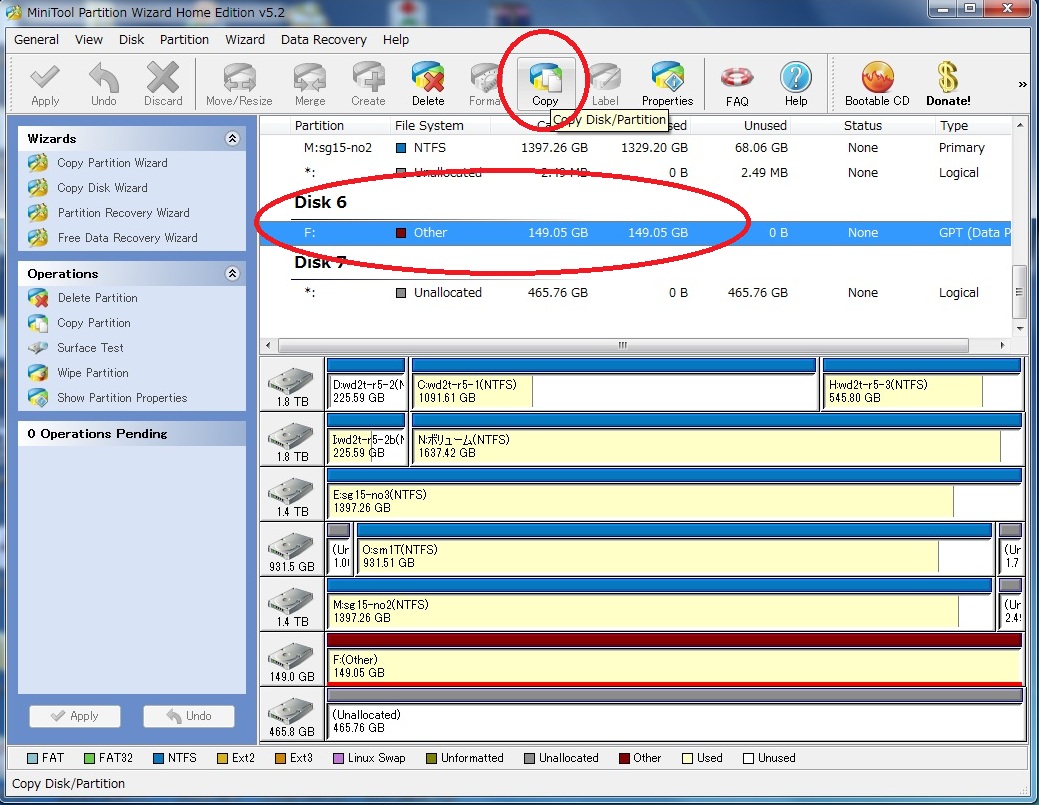Click the 931.5 GB disk drive icon
1039x805 pixels.
pyautogui.click(x=291, y=547)
